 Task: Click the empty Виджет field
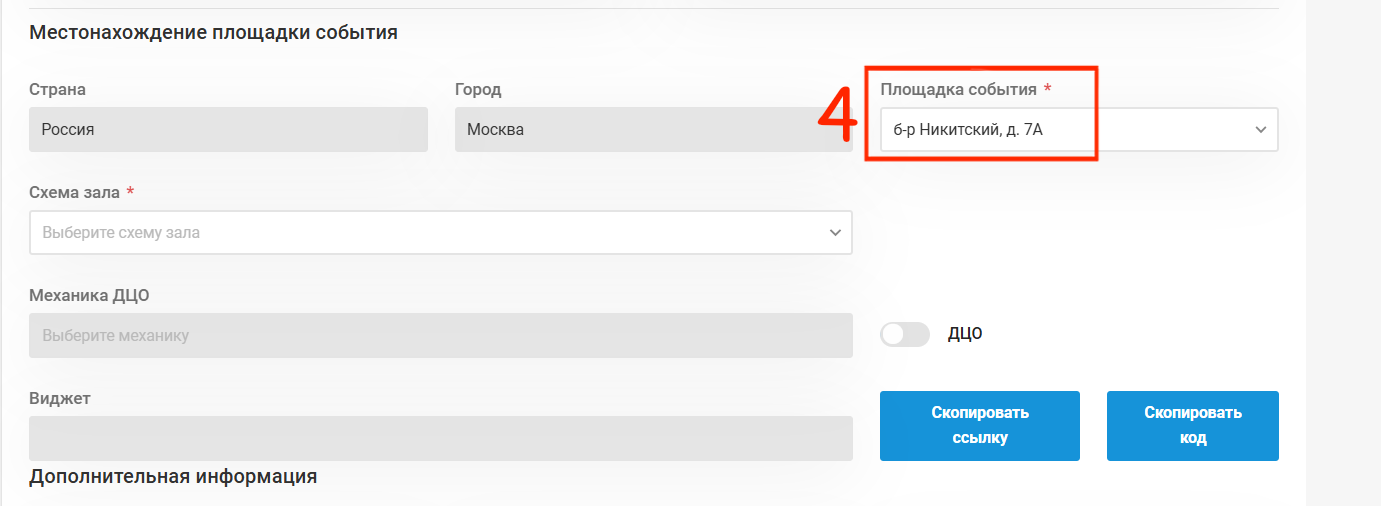click(441, 438)
